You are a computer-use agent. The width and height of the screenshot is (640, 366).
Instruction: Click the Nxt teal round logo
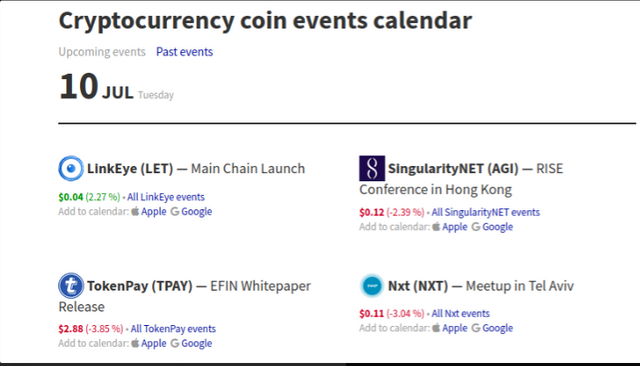372,286
